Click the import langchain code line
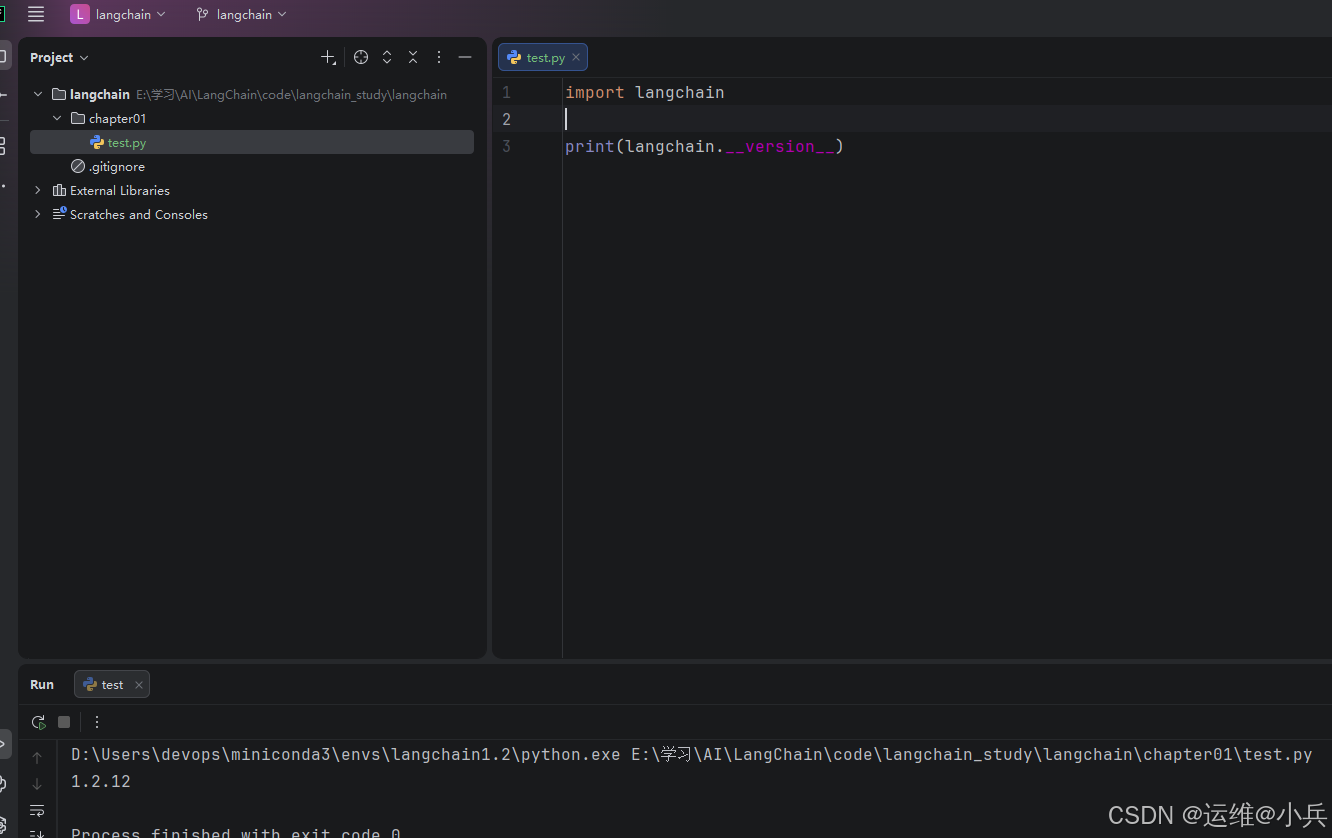 (x=645, y=92)
